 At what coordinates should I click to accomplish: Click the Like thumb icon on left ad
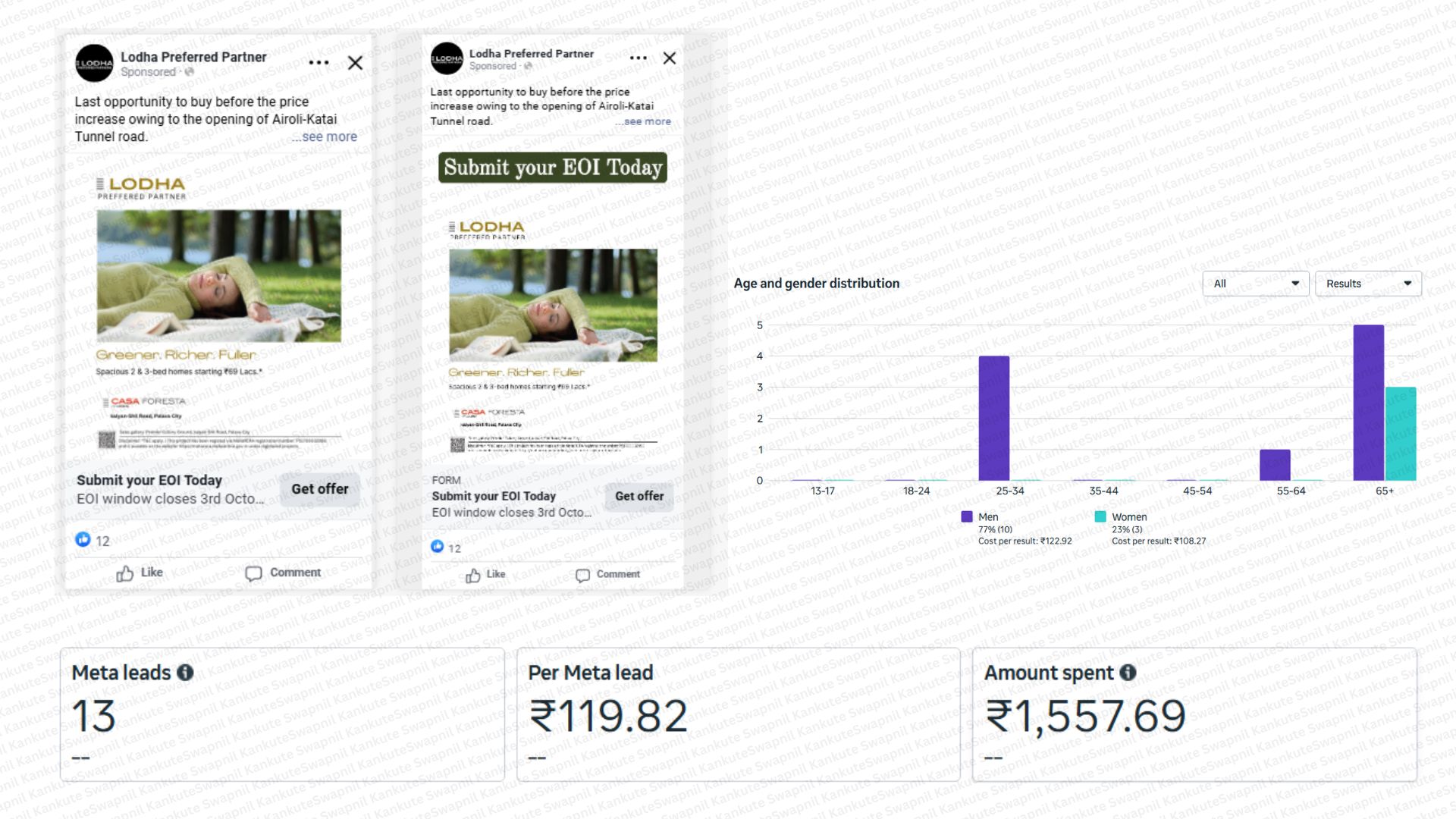click(125, 574)
